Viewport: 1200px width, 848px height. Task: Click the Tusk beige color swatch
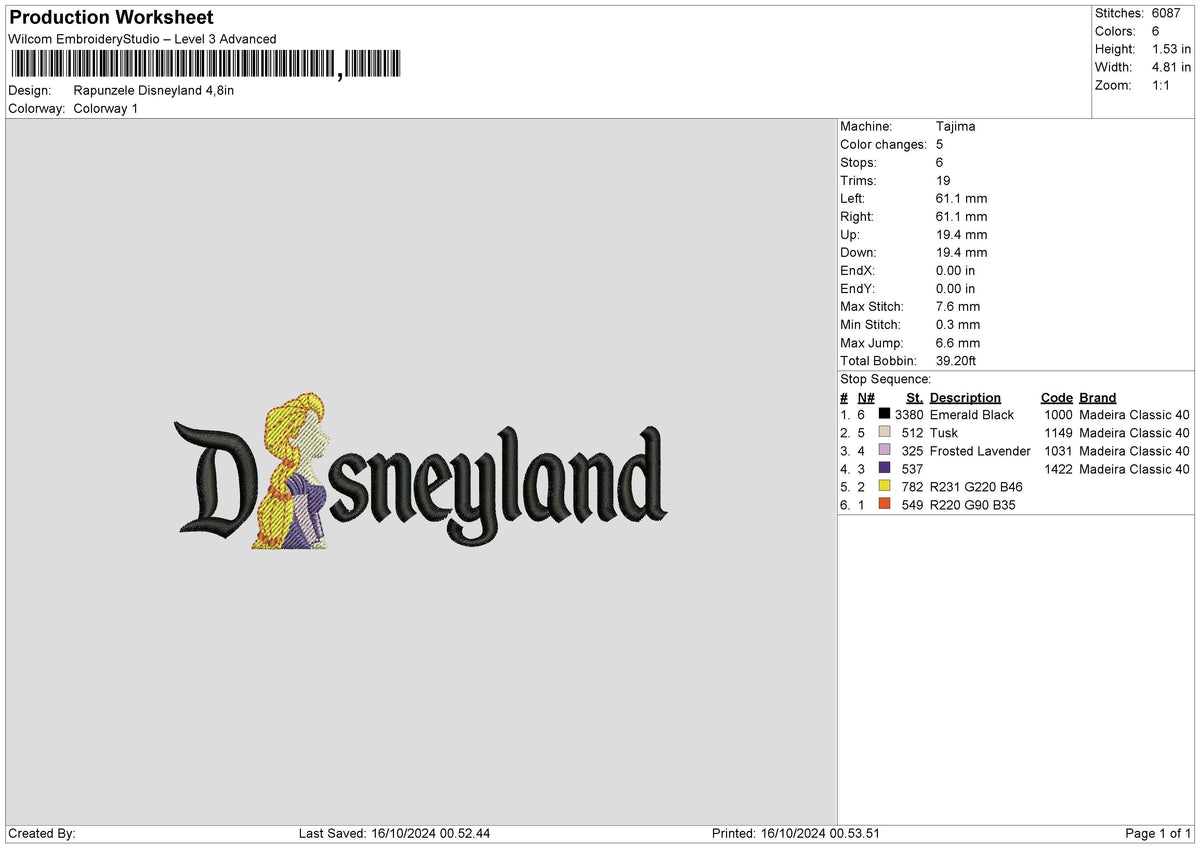[x=884, y=432]
